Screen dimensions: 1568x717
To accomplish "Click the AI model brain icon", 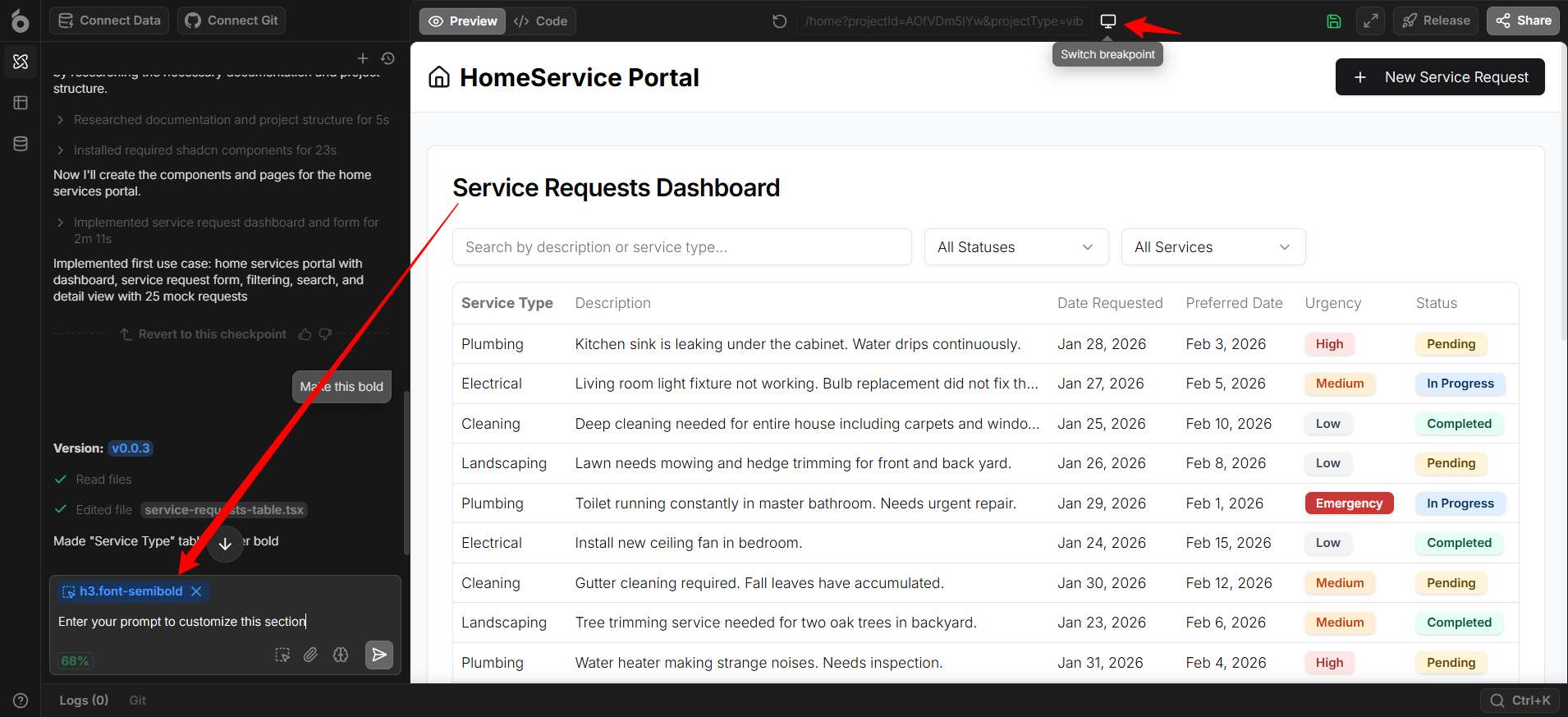I will [x=341, y=655].
